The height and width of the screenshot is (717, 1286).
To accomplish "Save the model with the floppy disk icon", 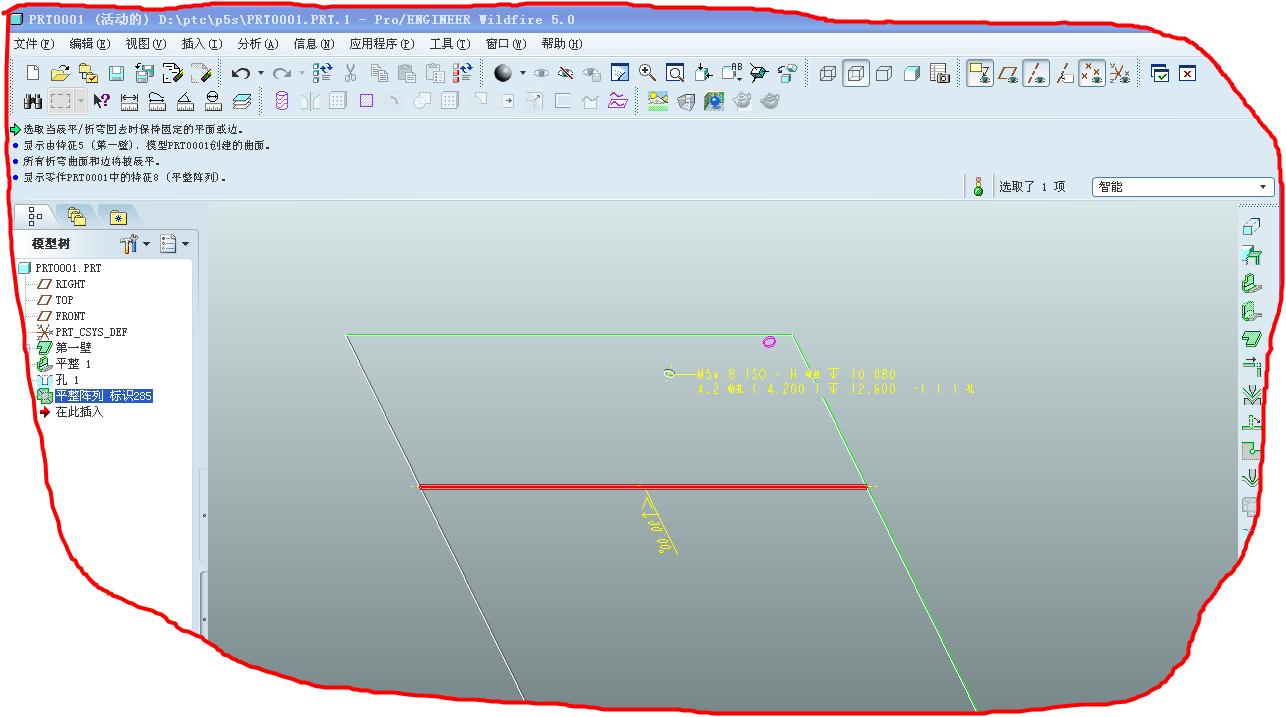I will pyautogui.click(x=116, y=73).
